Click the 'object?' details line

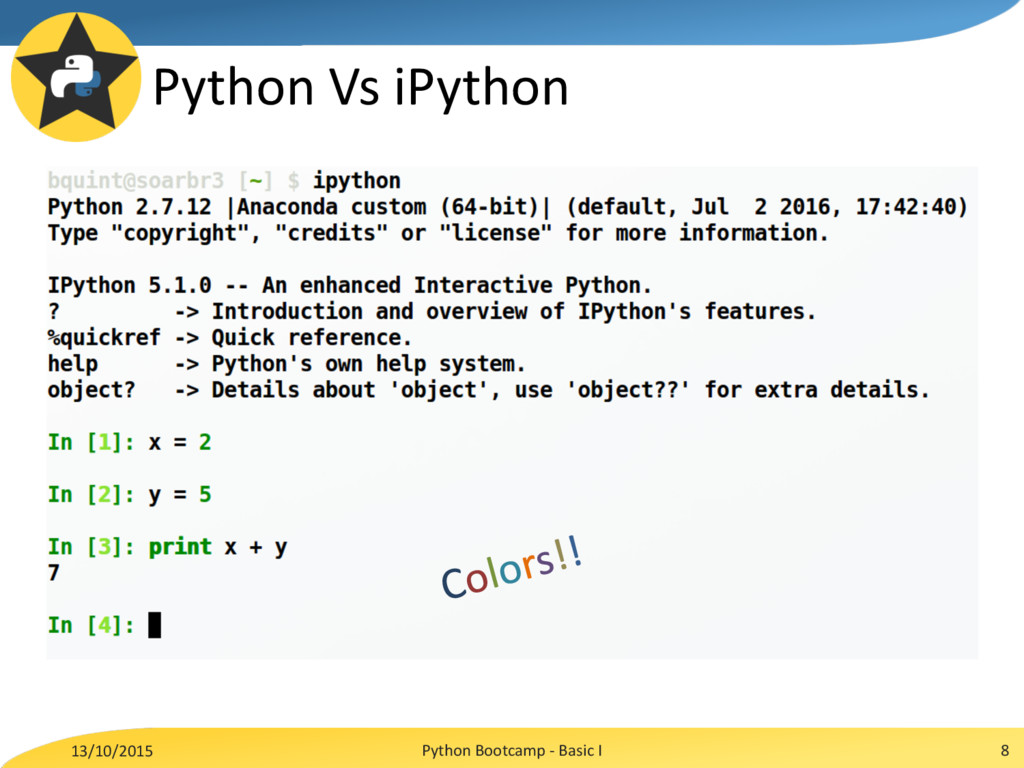[488, 390]
